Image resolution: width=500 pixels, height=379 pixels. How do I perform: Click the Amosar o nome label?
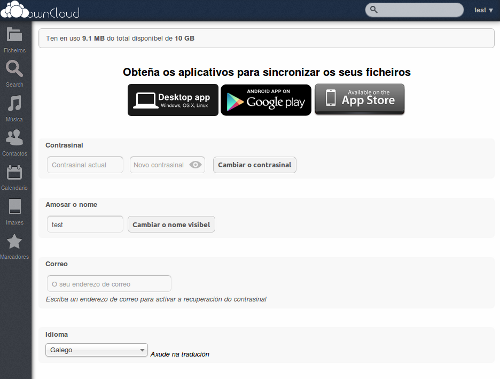click(71, 205)
